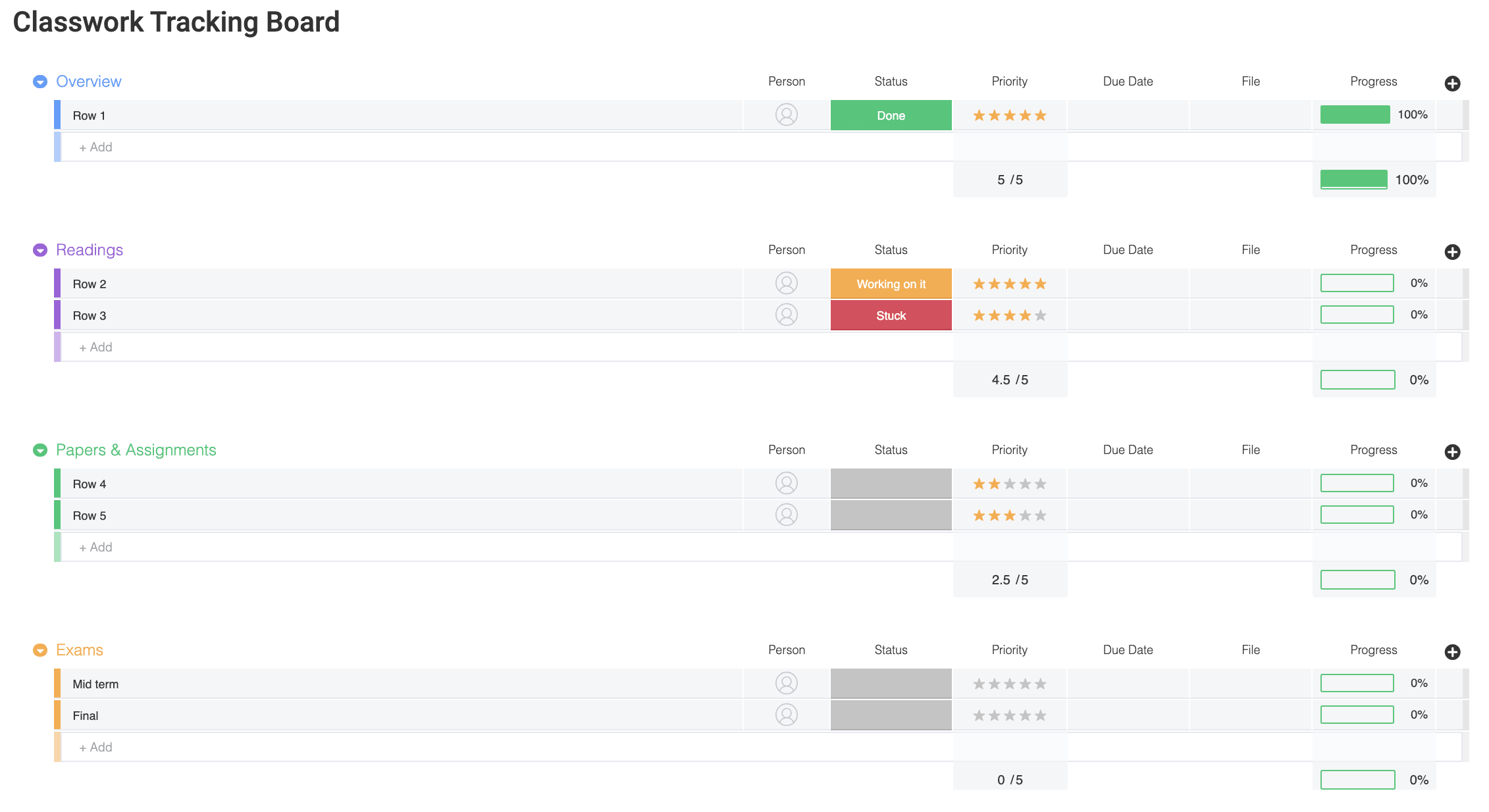
Task: Select the Row 4 item name
Action: (90, 484)
